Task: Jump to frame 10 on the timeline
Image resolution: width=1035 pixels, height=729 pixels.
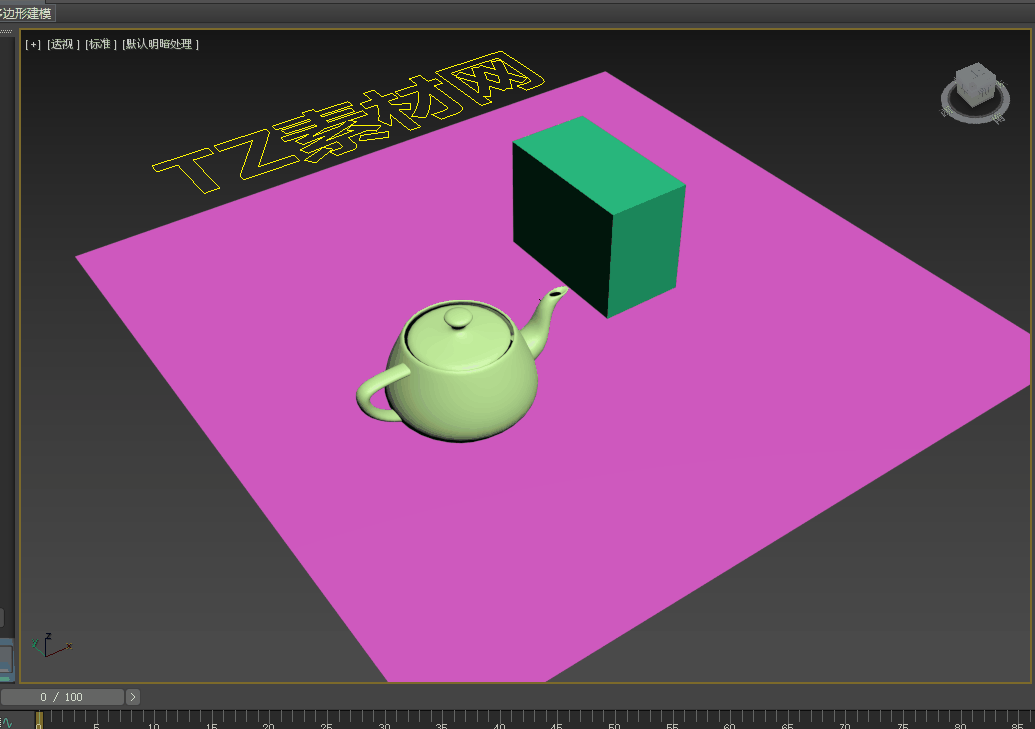Action: pyautogui.click(x=154, y=720)
